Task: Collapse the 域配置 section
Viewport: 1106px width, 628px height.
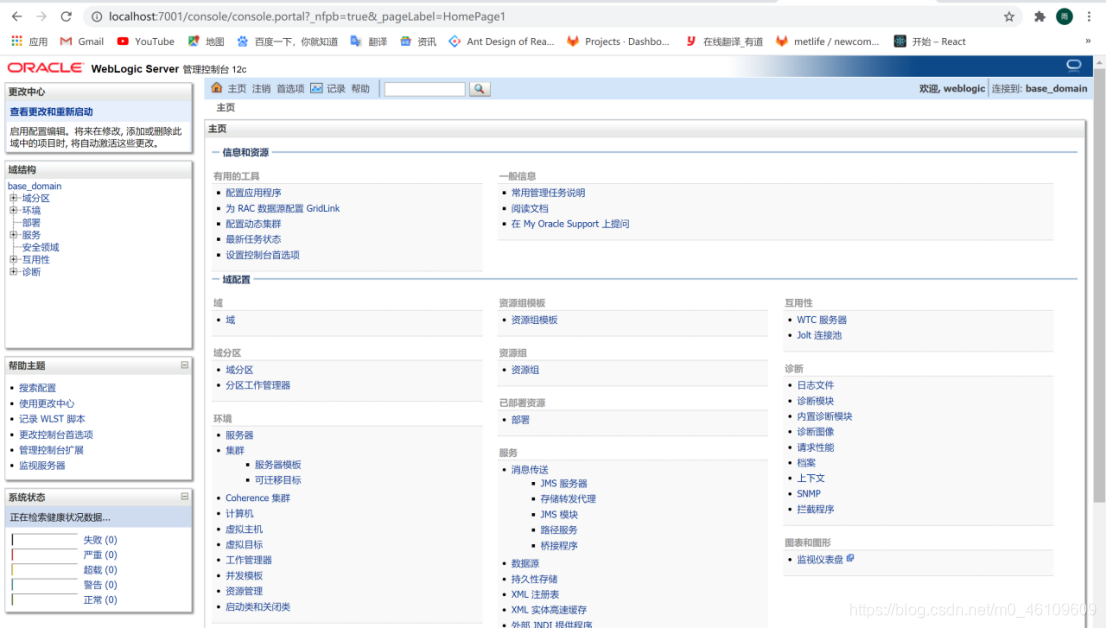Action: coord(216,279)
